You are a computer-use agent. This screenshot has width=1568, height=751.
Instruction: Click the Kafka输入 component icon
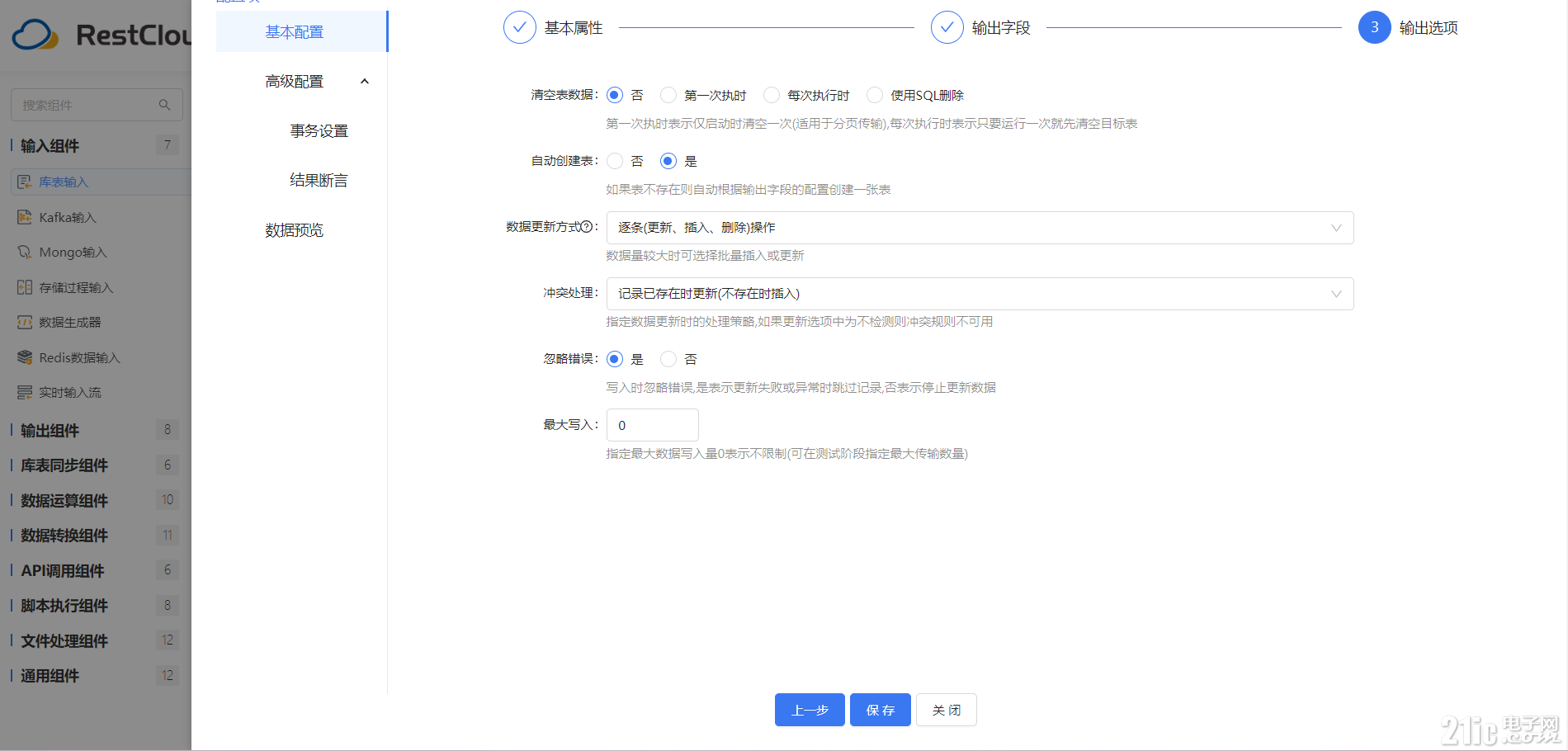(x=25, y=217)
